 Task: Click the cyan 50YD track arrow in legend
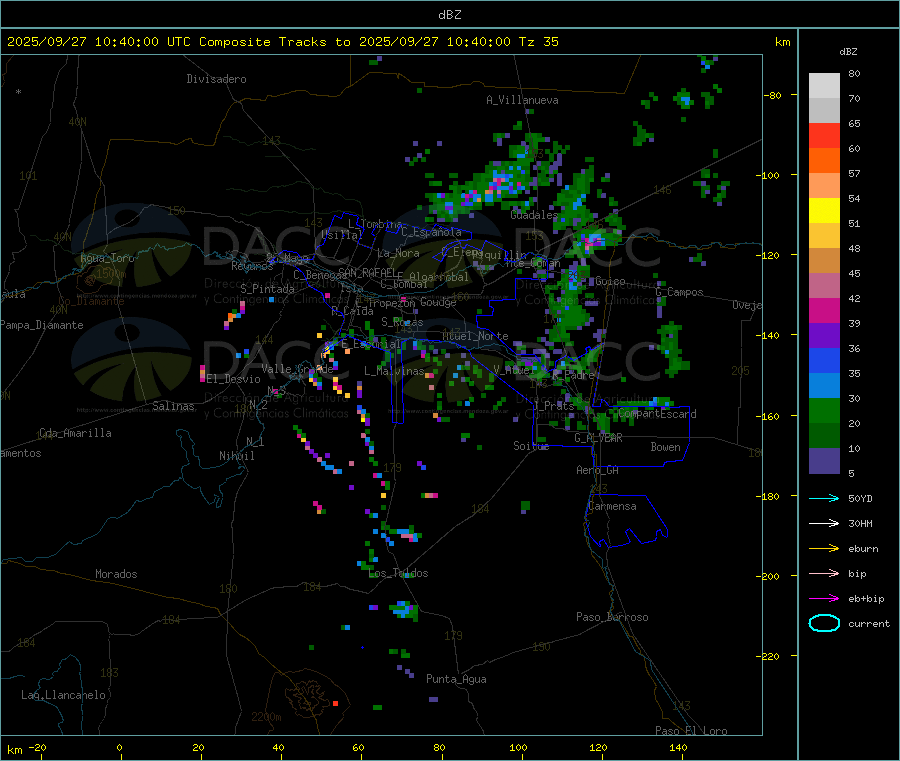(x=824, y=498)
